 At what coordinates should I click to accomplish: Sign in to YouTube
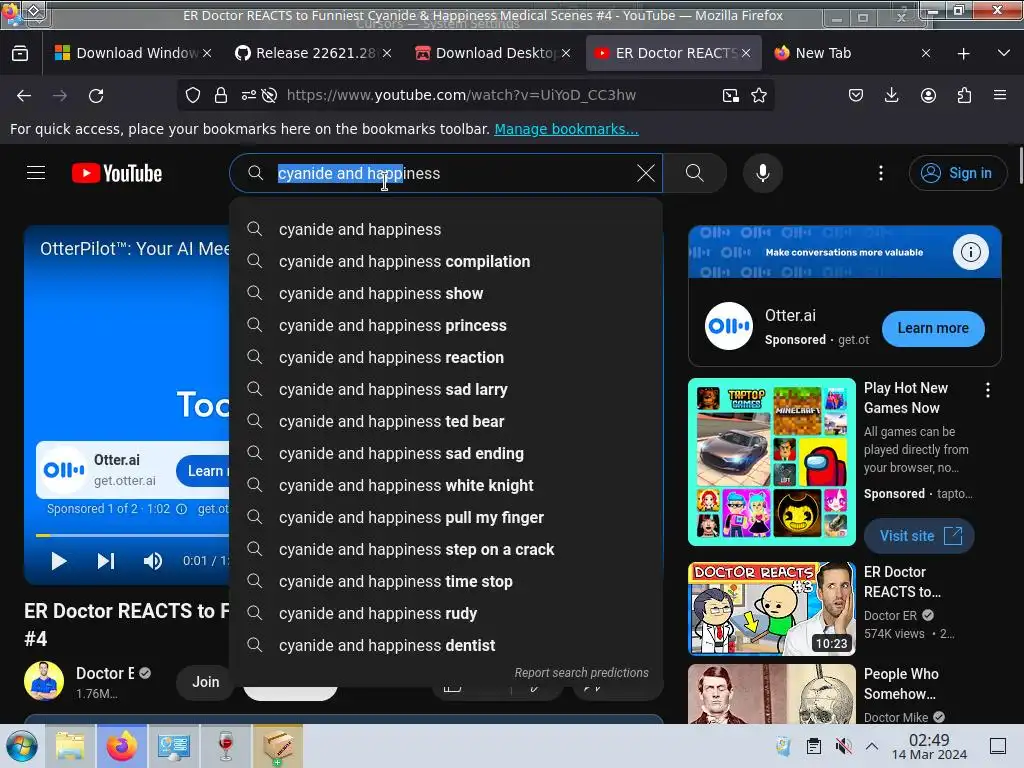click(957, 173)
